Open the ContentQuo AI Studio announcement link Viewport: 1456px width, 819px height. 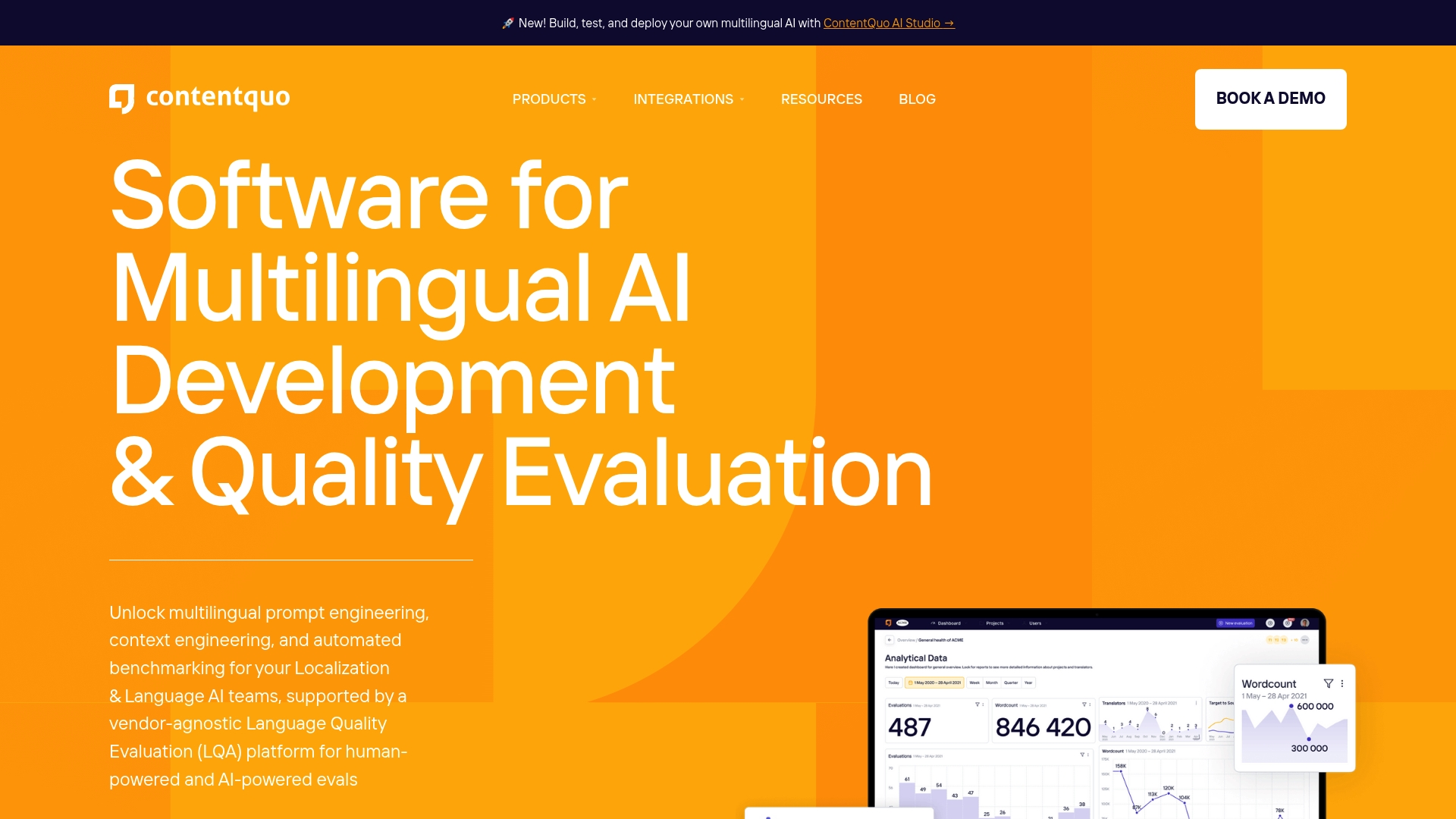click(x=889, y=23)
